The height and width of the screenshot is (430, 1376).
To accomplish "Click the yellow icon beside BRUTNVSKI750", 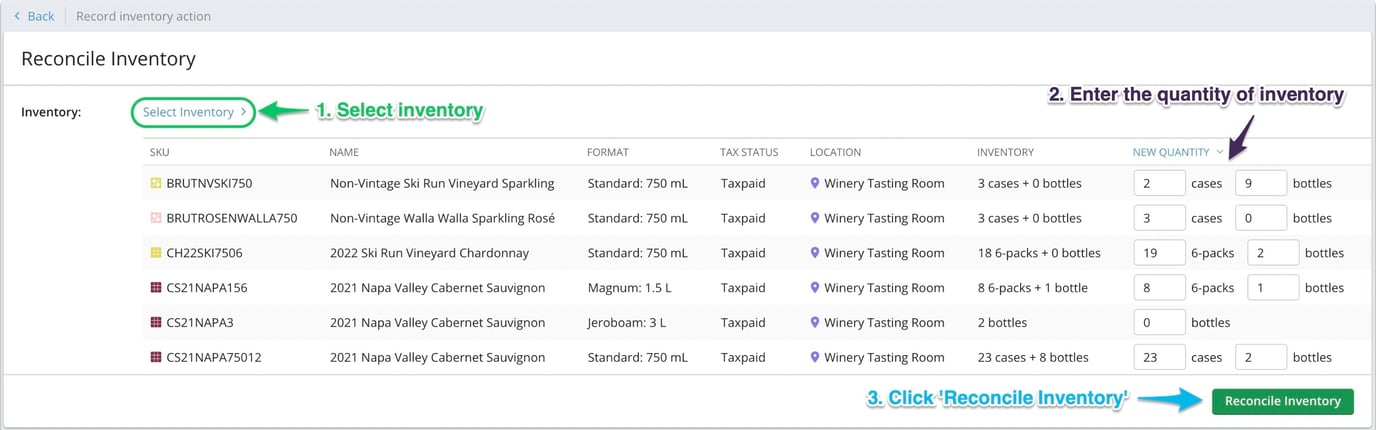I will click(155, 183).
